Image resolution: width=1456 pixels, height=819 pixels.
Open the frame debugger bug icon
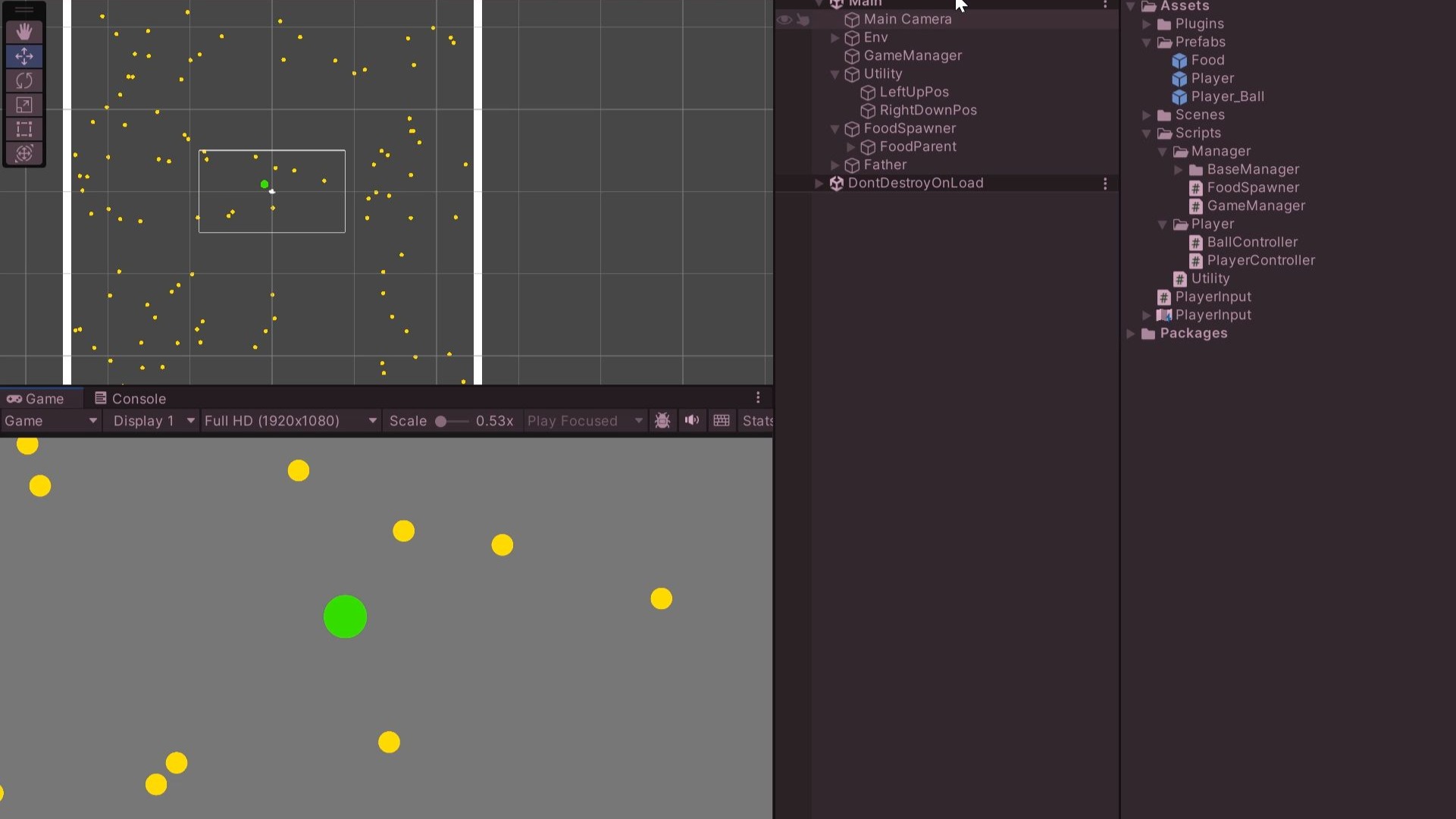click(662, 421)
